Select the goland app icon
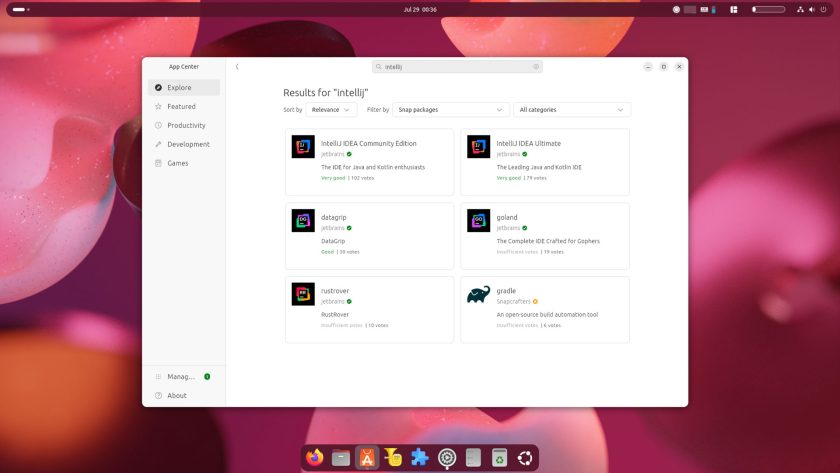Screen dimensions: 840x473 point(478,220)
